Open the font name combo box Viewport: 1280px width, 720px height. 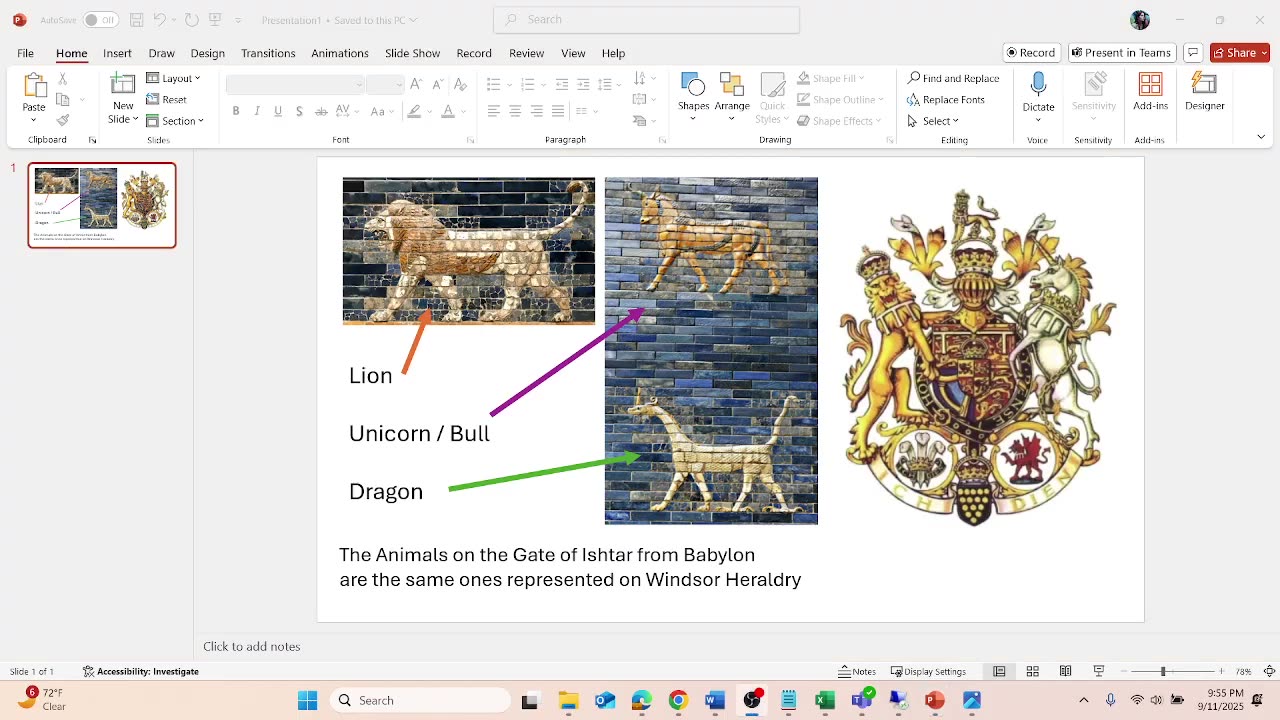click(295, 85)
